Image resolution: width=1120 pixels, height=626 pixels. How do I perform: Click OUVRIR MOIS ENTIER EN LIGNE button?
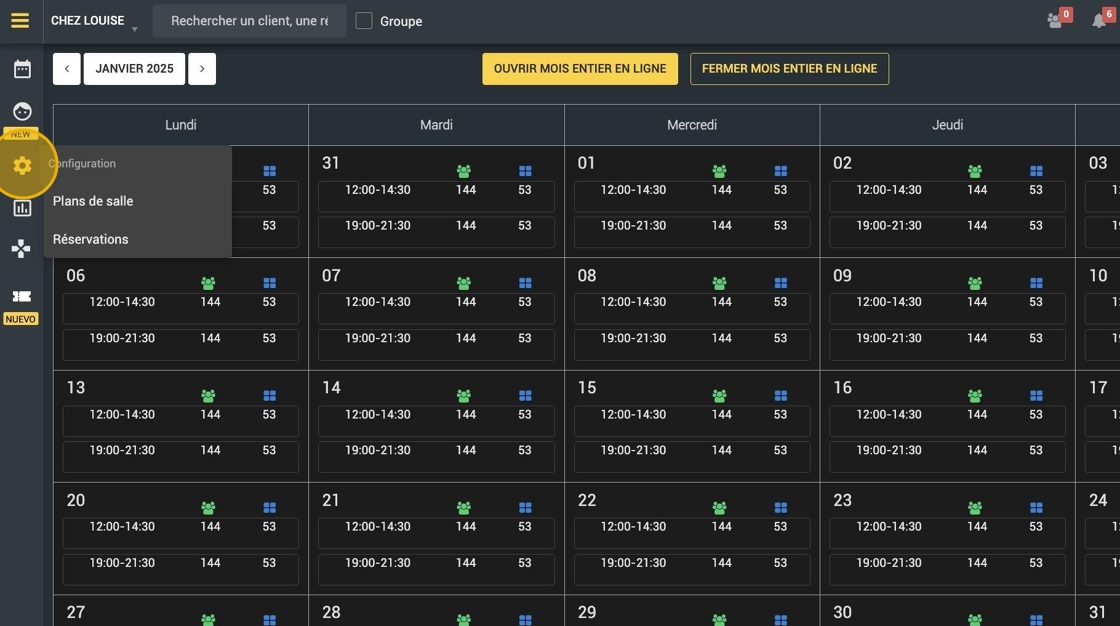580,69
